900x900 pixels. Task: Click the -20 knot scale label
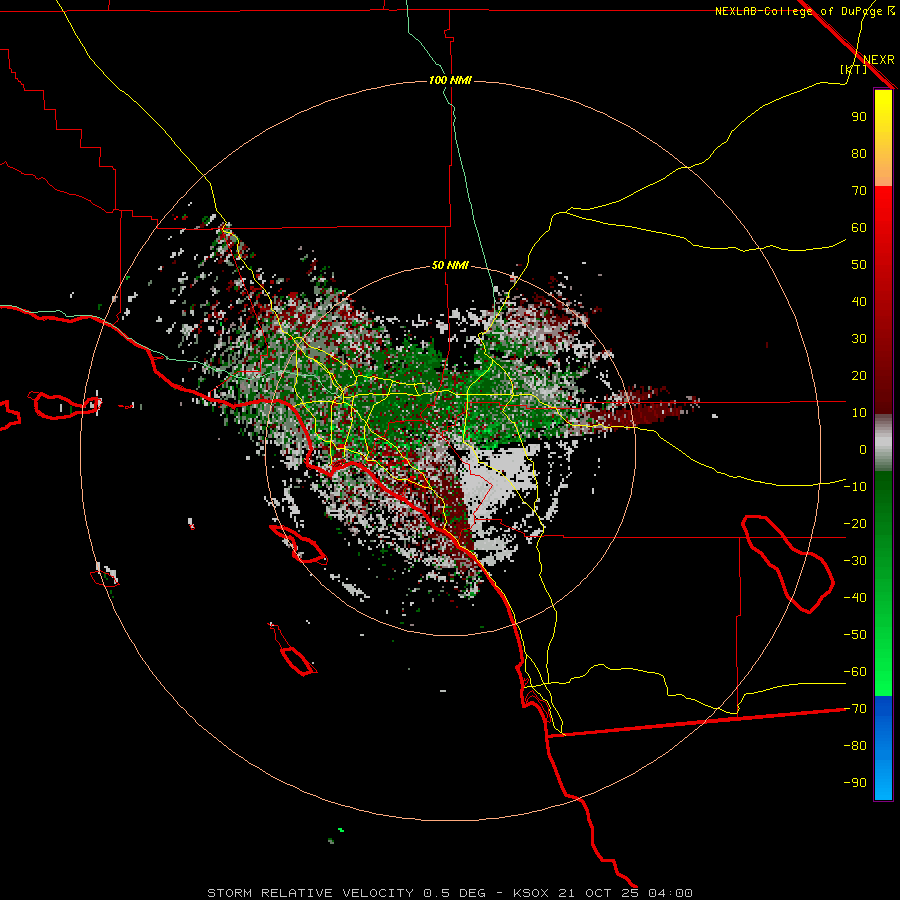pos(855,524)
